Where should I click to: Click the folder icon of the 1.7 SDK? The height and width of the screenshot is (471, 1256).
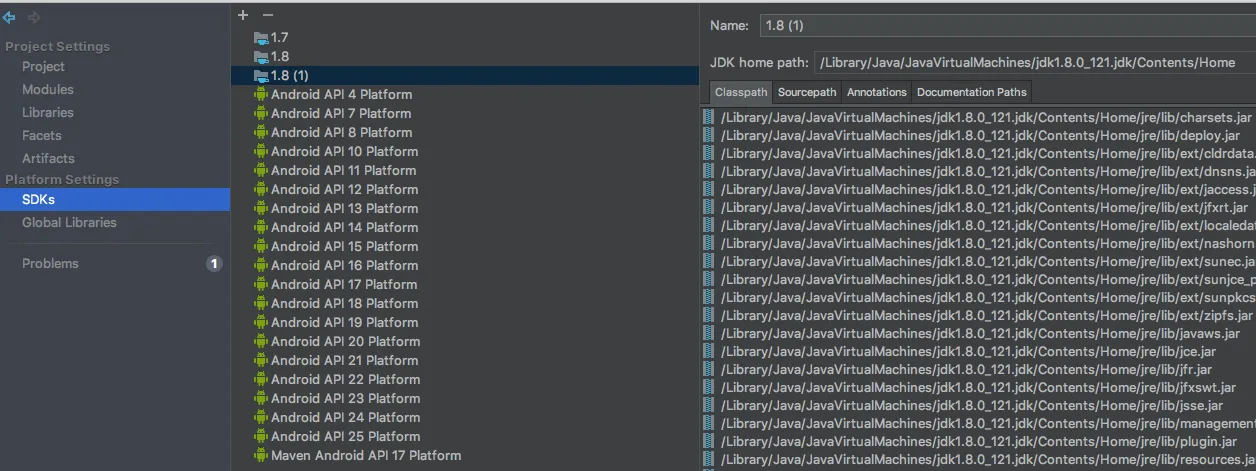261,38
